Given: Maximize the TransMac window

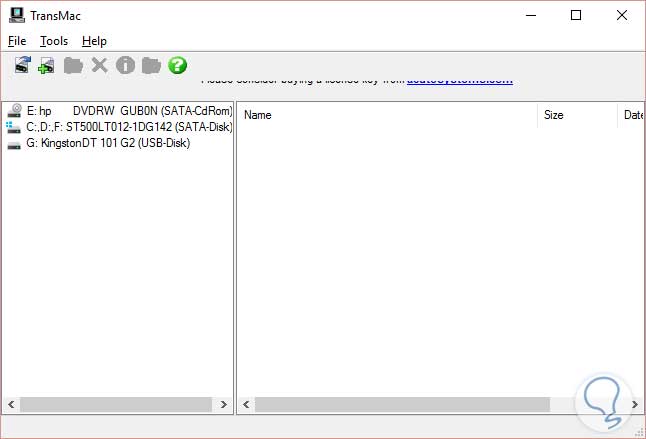Looking at the screenshot, I should (576, 15).
